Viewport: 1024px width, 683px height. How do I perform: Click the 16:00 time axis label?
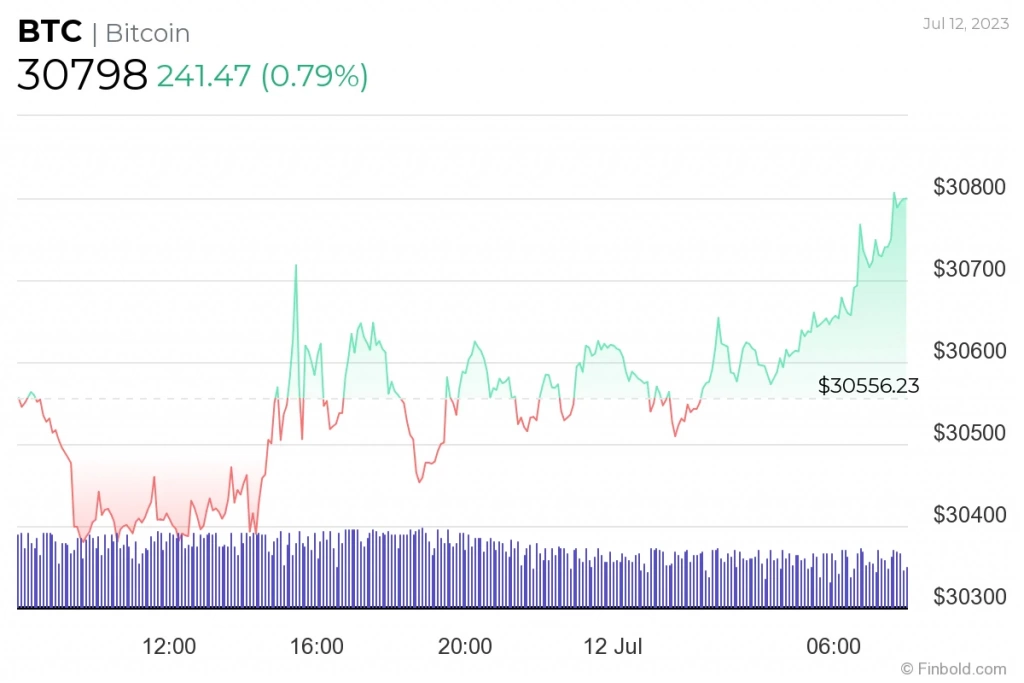pyautogui.click(x=317, y=646)
